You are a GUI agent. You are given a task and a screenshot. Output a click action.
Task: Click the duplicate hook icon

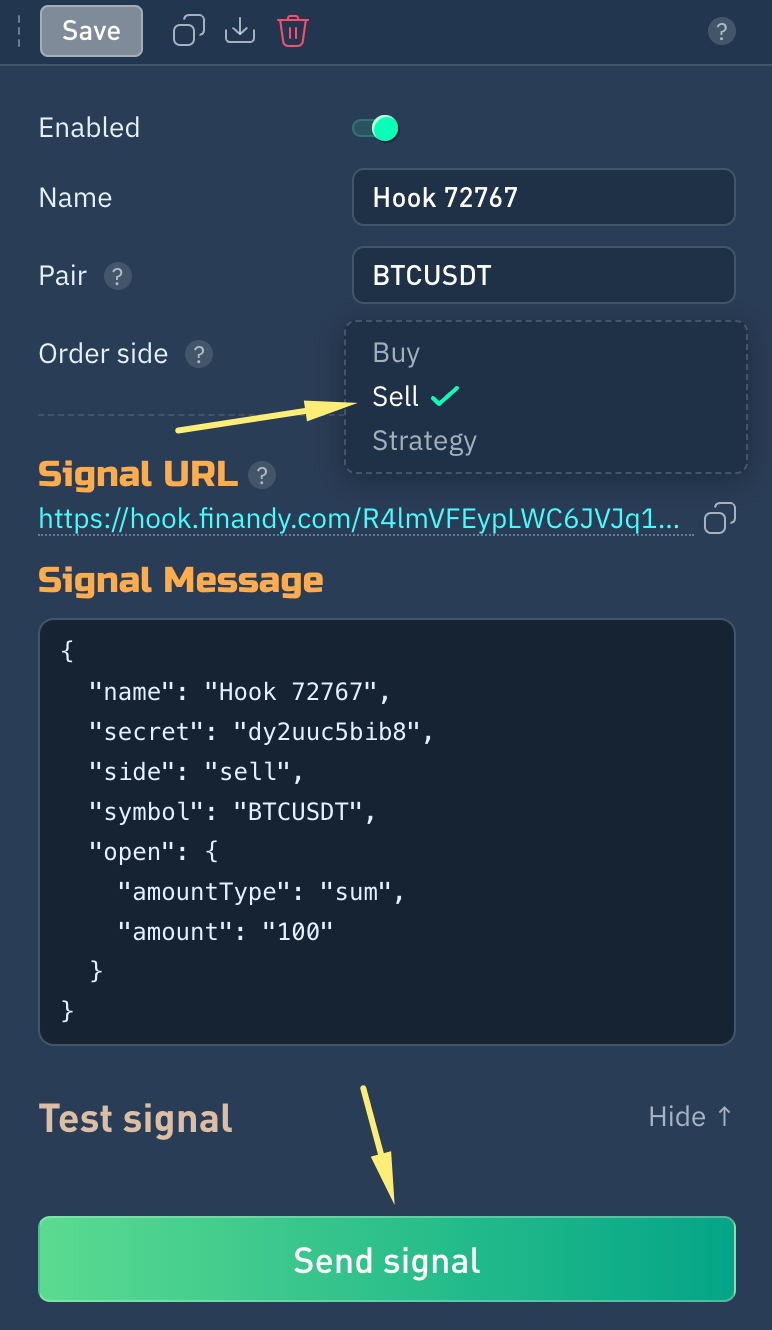[x=189, y=31]
